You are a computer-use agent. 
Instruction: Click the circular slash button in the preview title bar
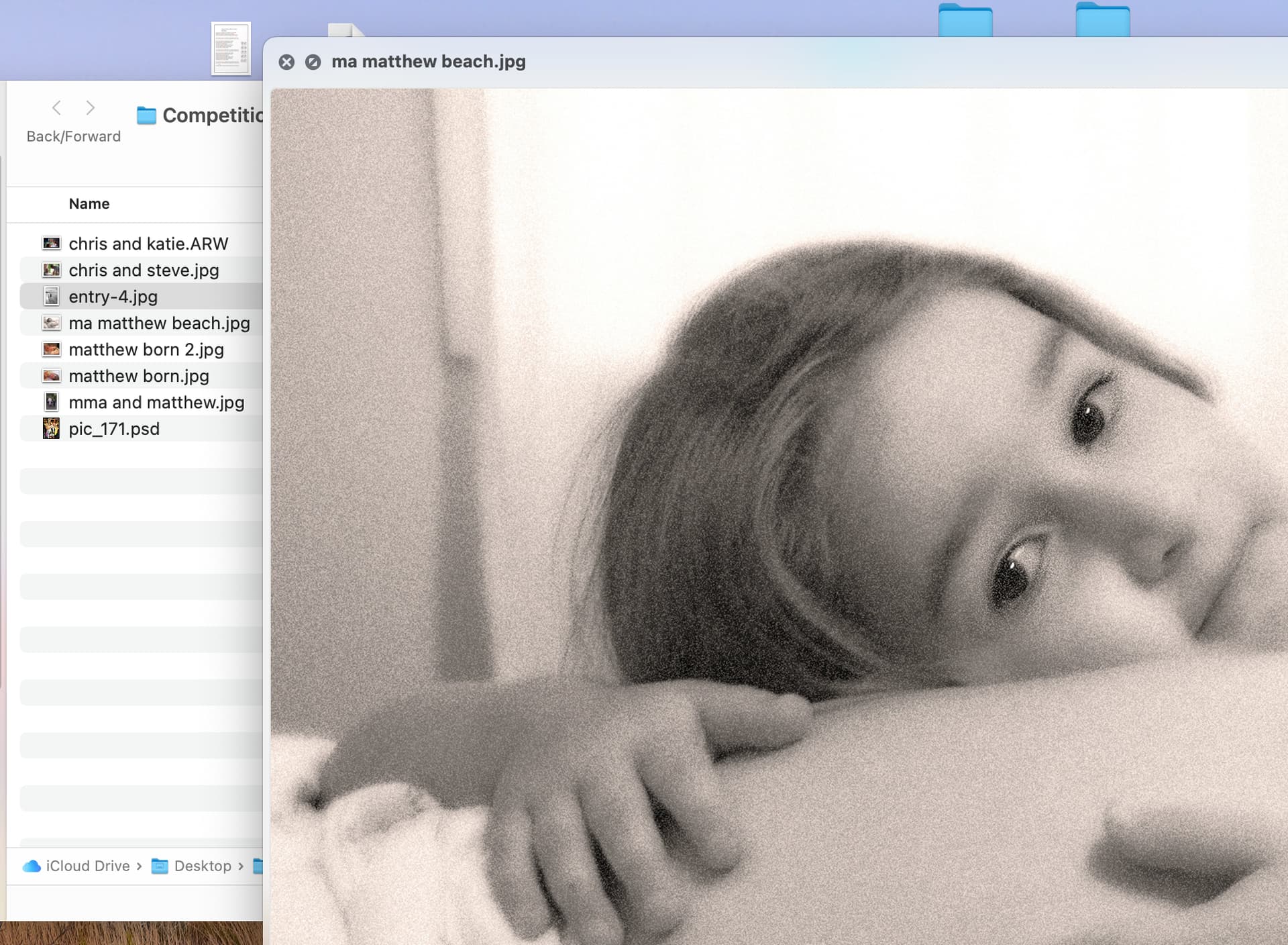coord(313,62)
